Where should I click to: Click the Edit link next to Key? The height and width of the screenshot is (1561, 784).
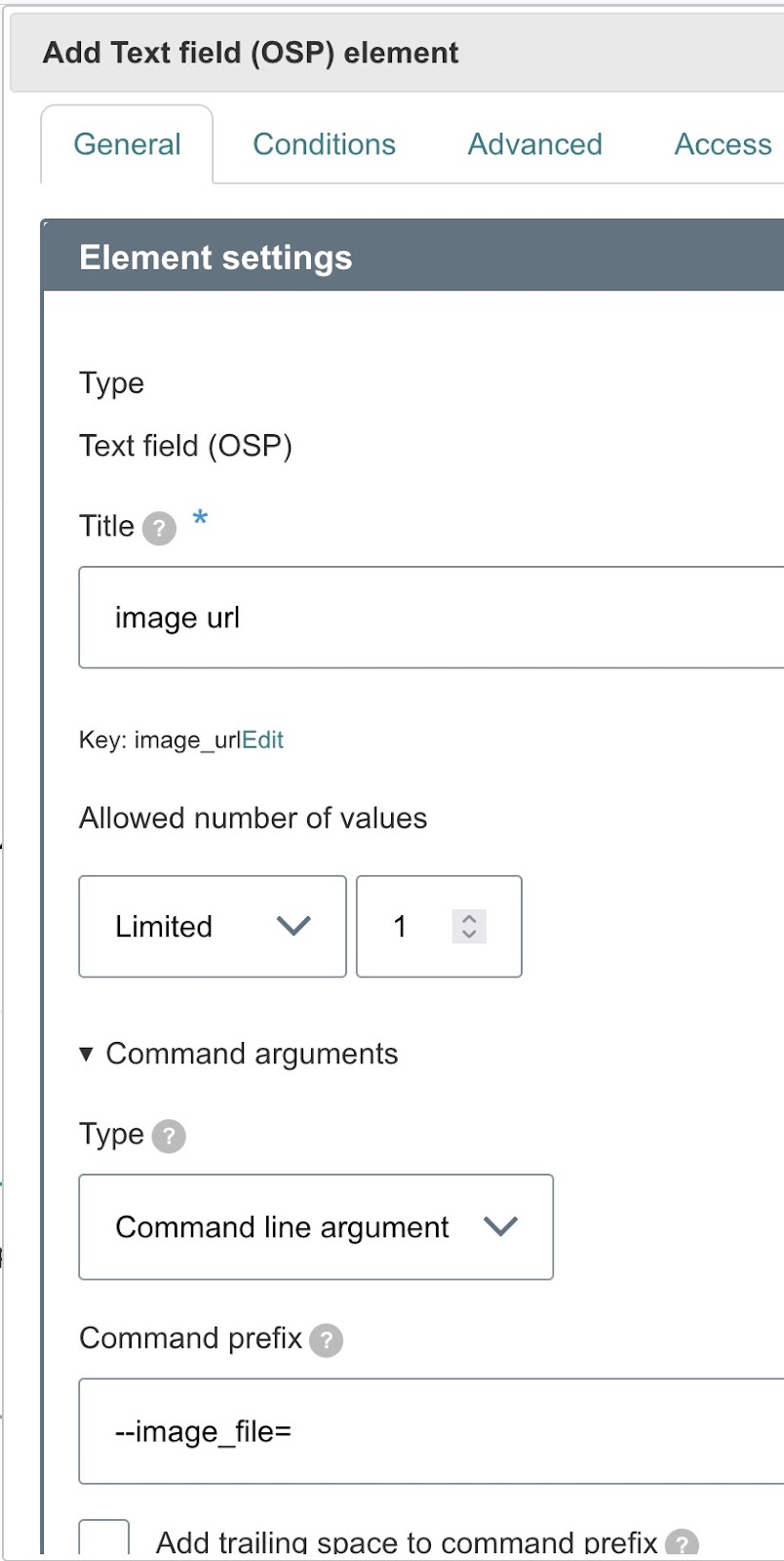coord(262,740)
